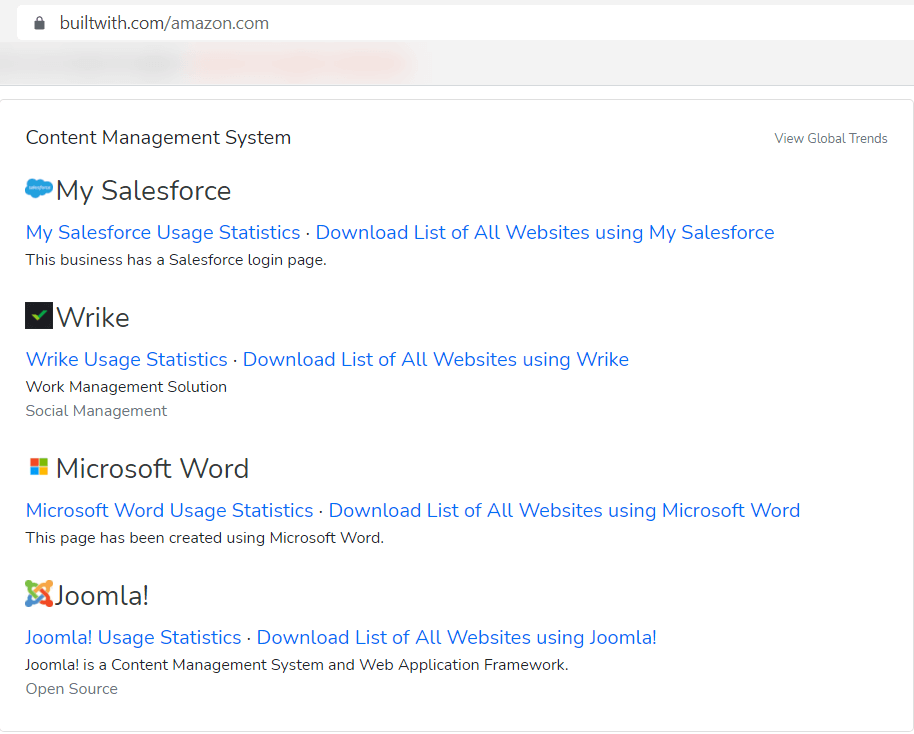This screenshot has width=914, height=734.
Task: Click 'This business has a Salesforce login page.' text
Action: point(176,260)
